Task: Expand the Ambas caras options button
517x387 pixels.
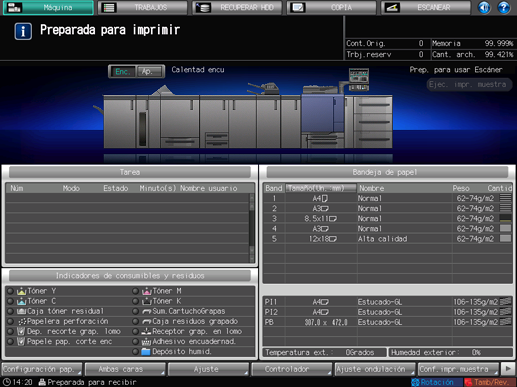Action: coord(125,369)
